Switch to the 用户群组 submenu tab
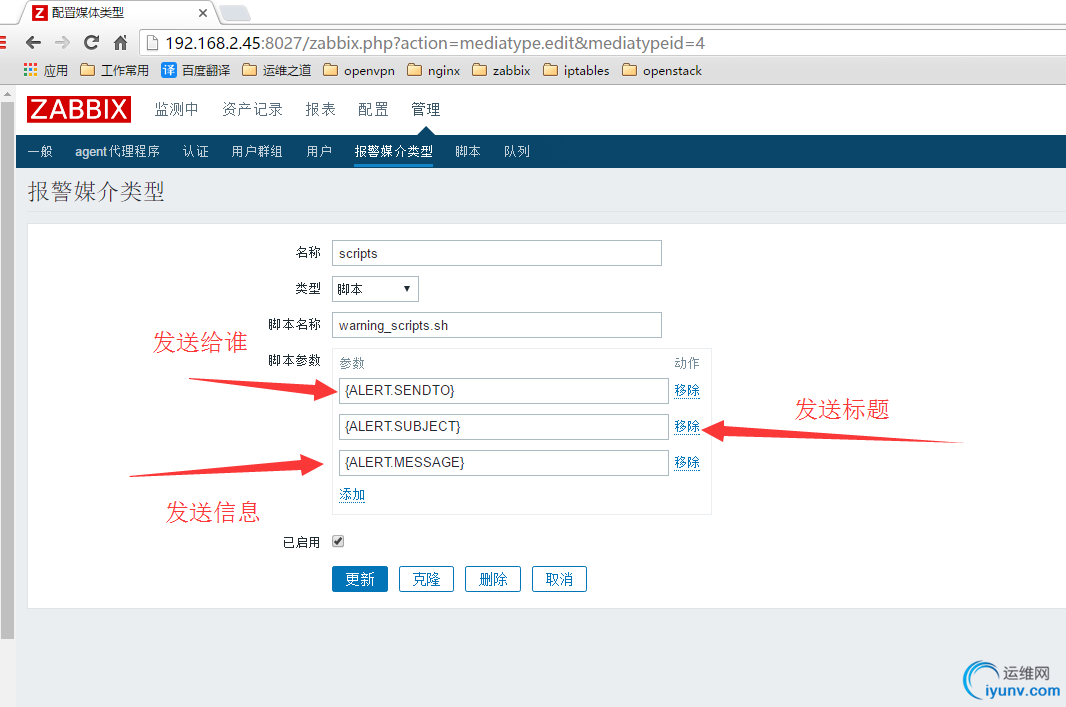This screenshot has width=1066, height=707. pyautogui.click(x=257, y=151)
